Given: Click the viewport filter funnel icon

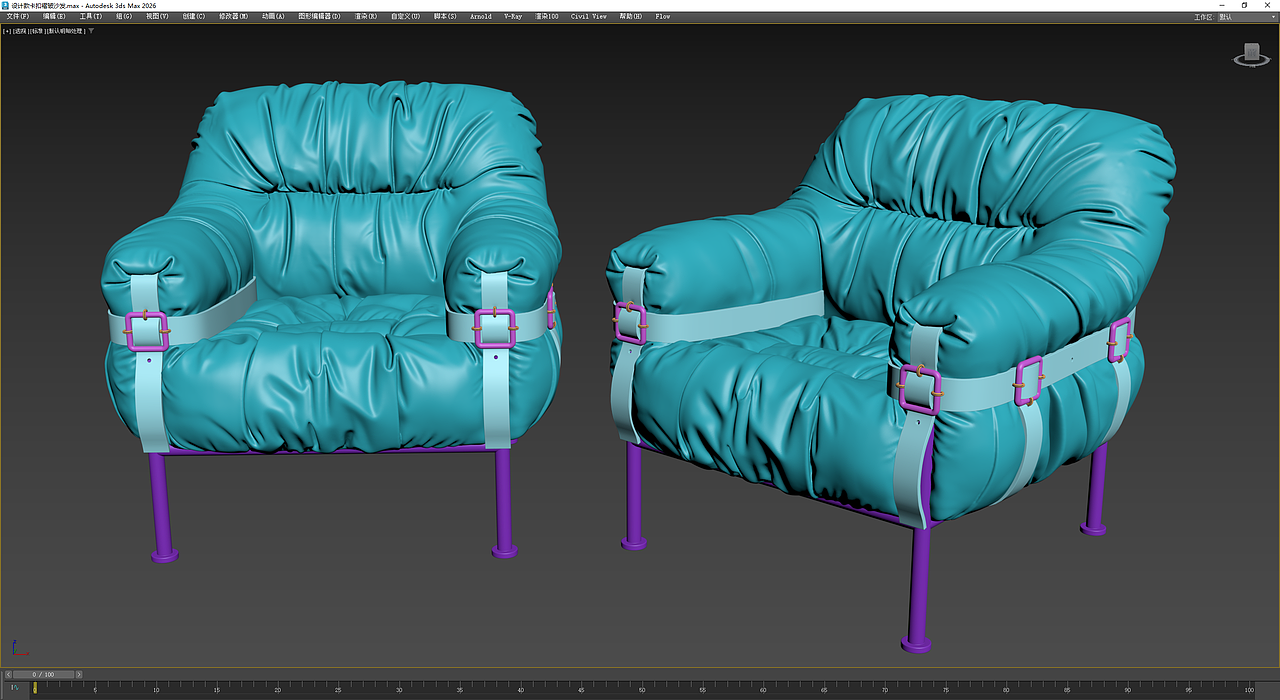Looking at the screenshot, I should 92,31.
